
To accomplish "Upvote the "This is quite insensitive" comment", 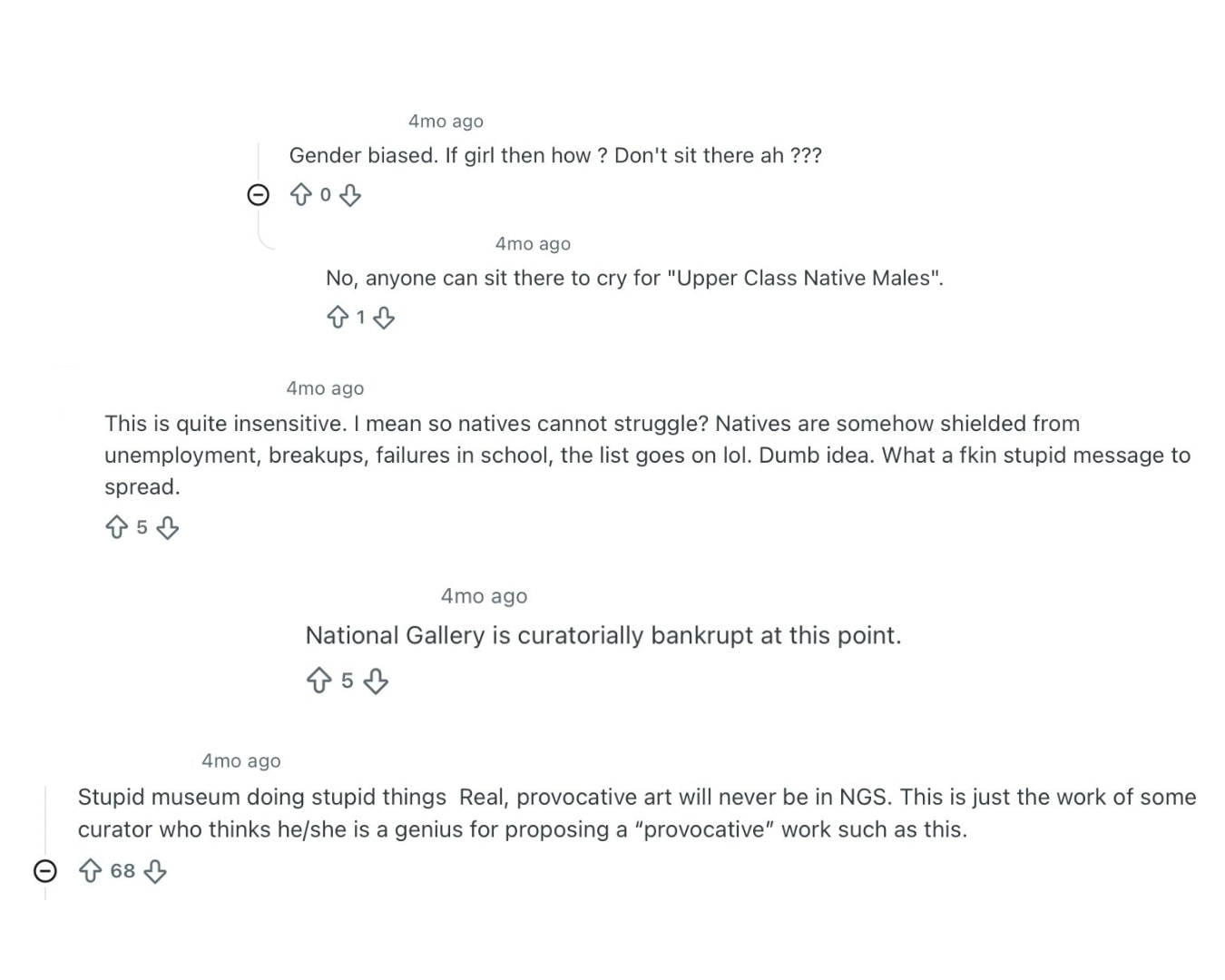I will tap(116, 527).
